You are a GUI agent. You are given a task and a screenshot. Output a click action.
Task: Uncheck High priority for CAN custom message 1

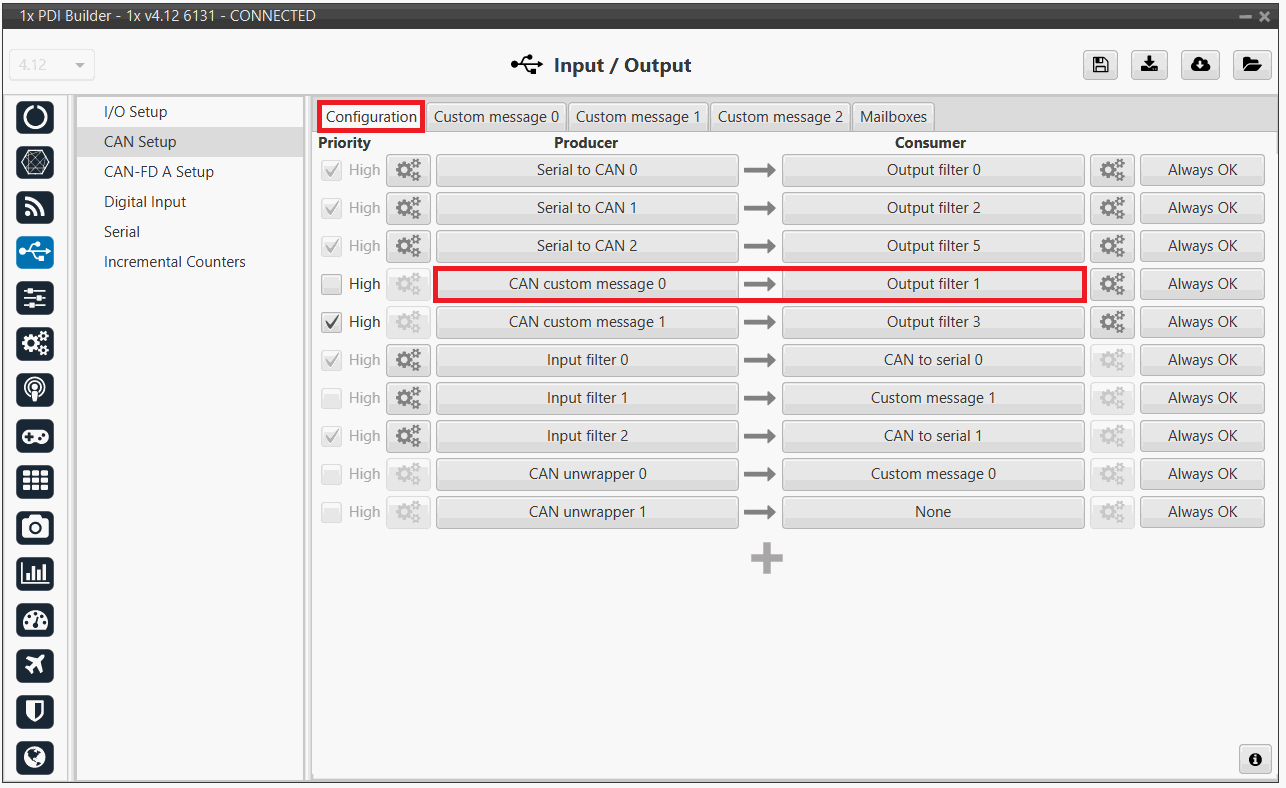331,322
